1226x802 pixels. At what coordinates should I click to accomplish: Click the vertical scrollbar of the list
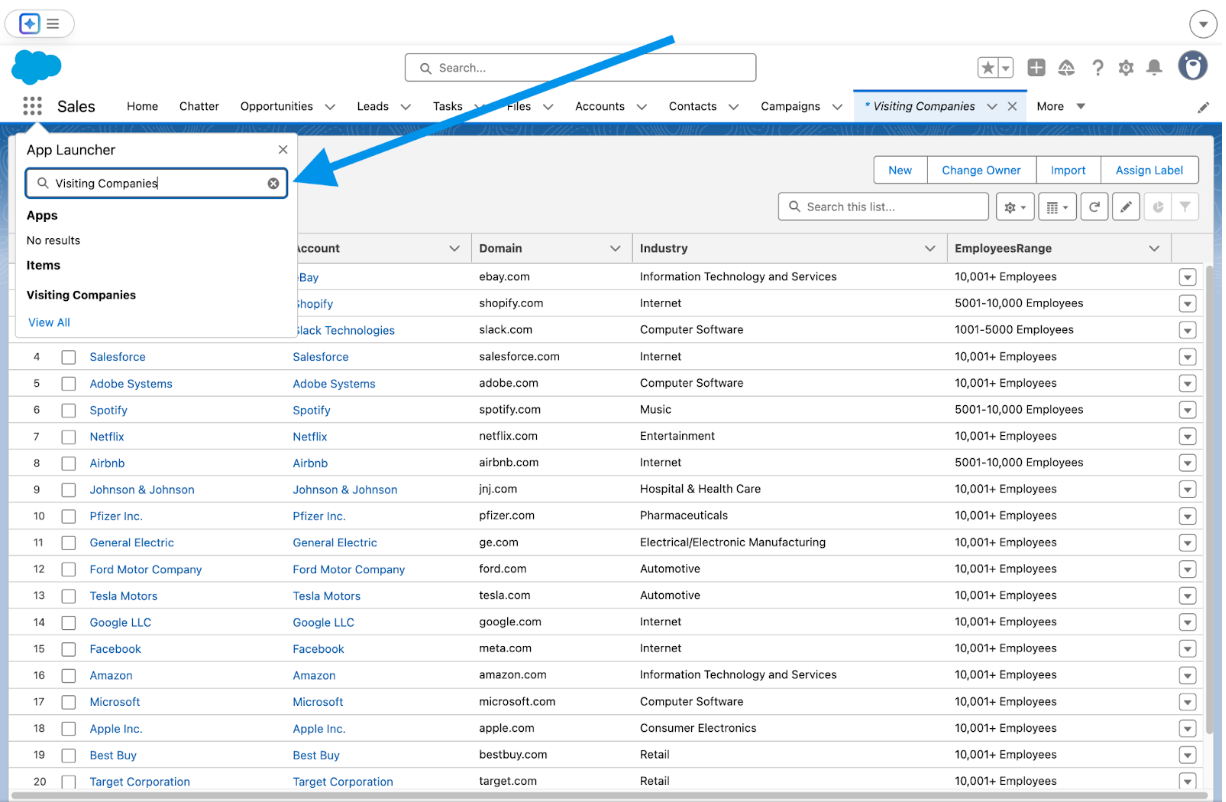(x=1209, y=500)
